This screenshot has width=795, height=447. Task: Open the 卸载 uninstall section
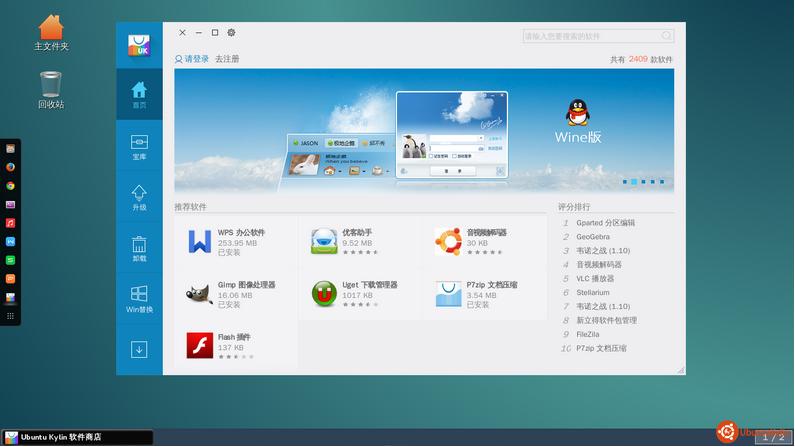point(139,248)
